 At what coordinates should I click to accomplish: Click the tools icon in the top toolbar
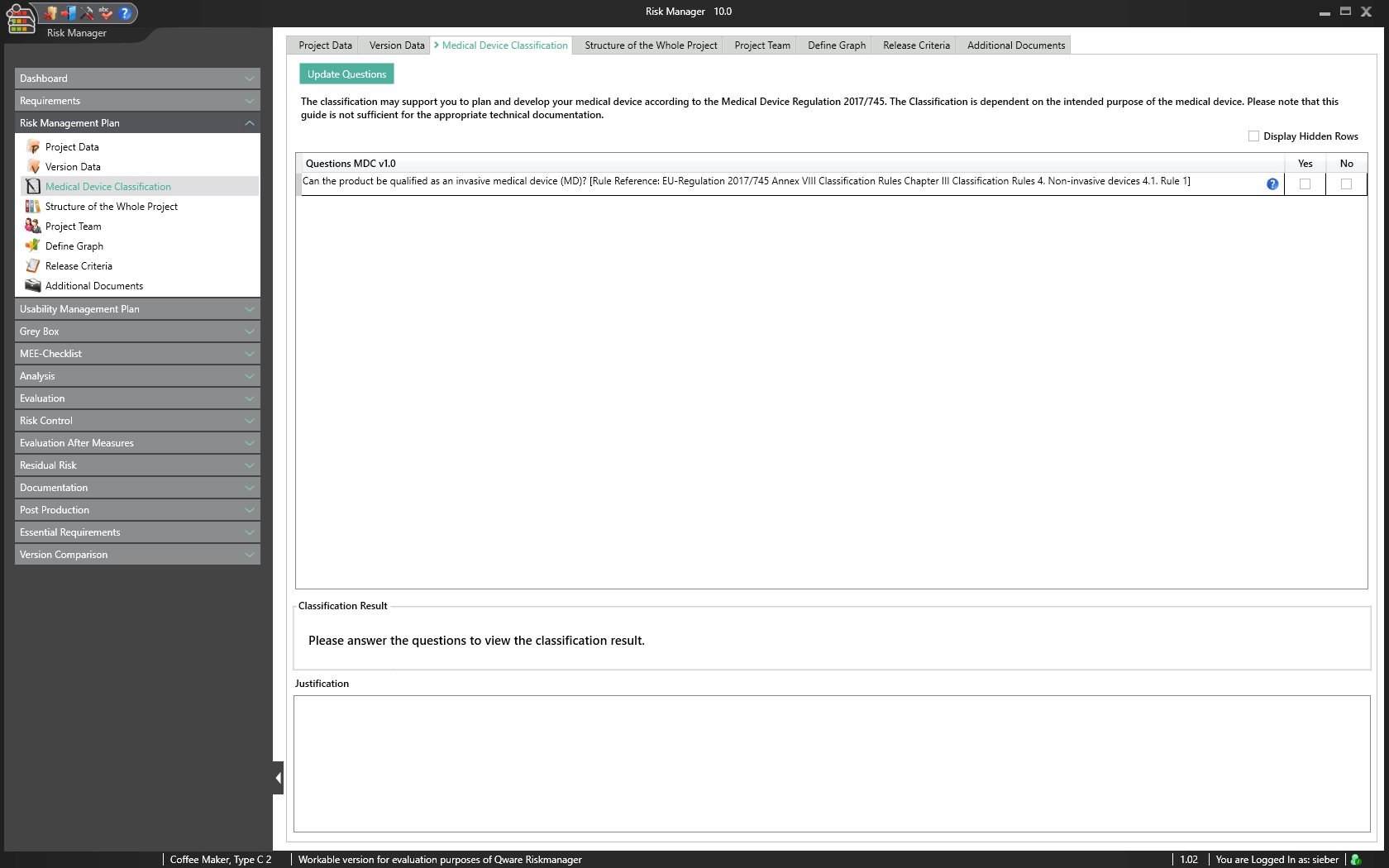point(86,13)
